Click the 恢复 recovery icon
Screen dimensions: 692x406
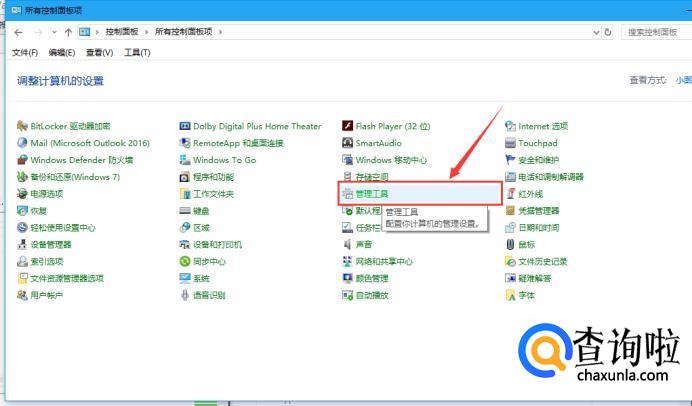pos(22,211)
